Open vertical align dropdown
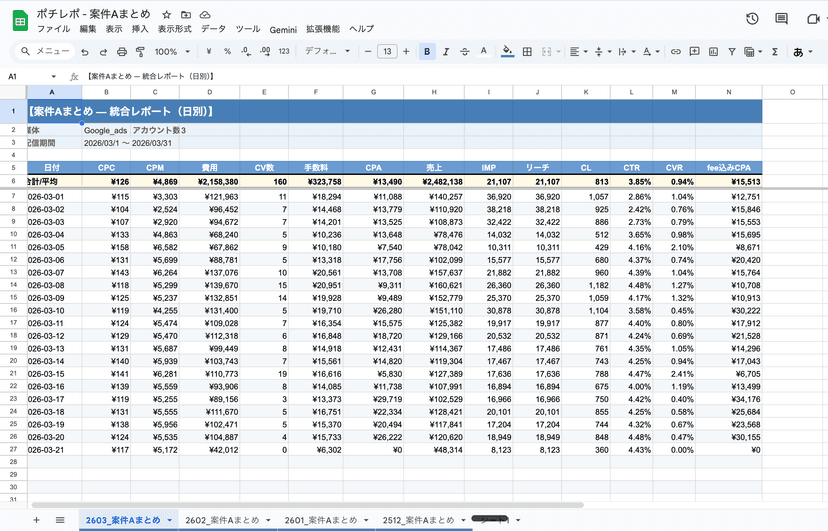The image size is (828, 531). click(x=603, y=51)
